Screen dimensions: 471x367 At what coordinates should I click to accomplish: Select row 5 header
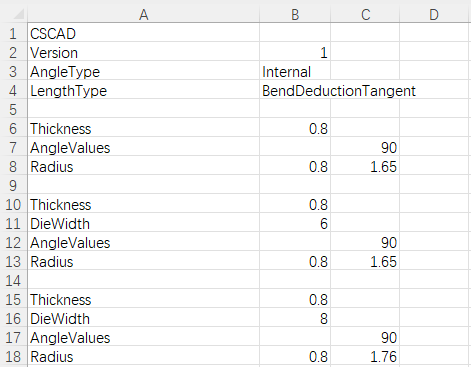pyautogui.click(x=13, y=110)
